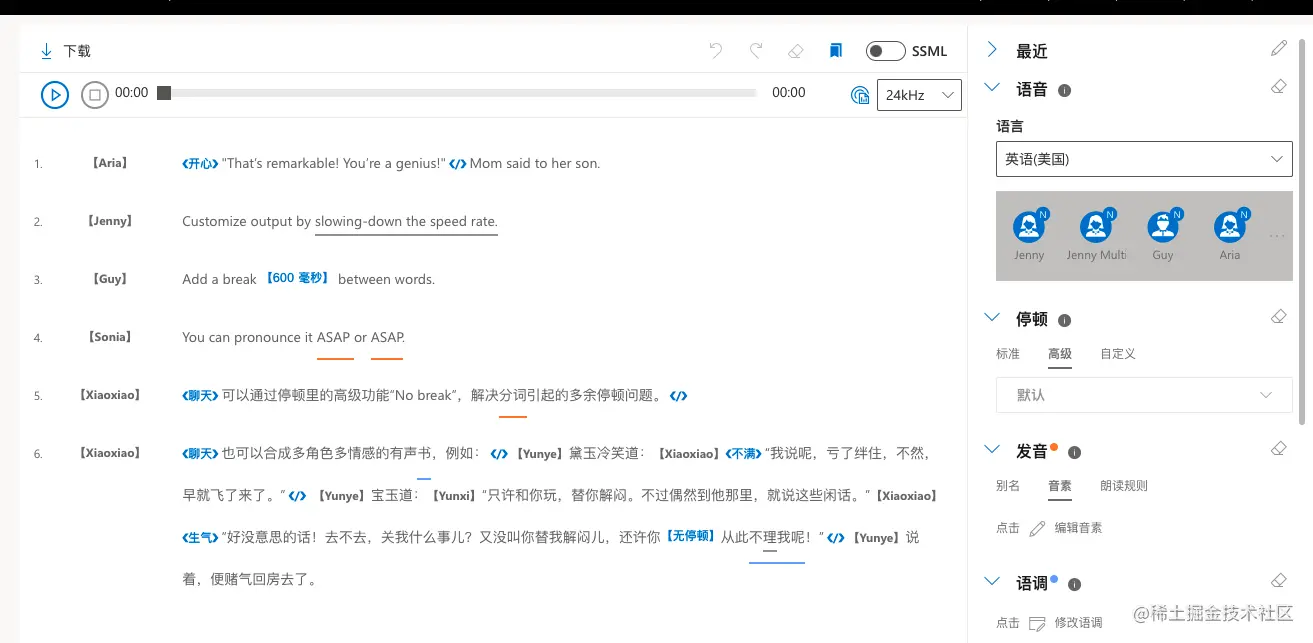This screenshot has width=1313, height=643.
Task: Click the closing tag before "Mom said"
Action: (x=457, y=163)
